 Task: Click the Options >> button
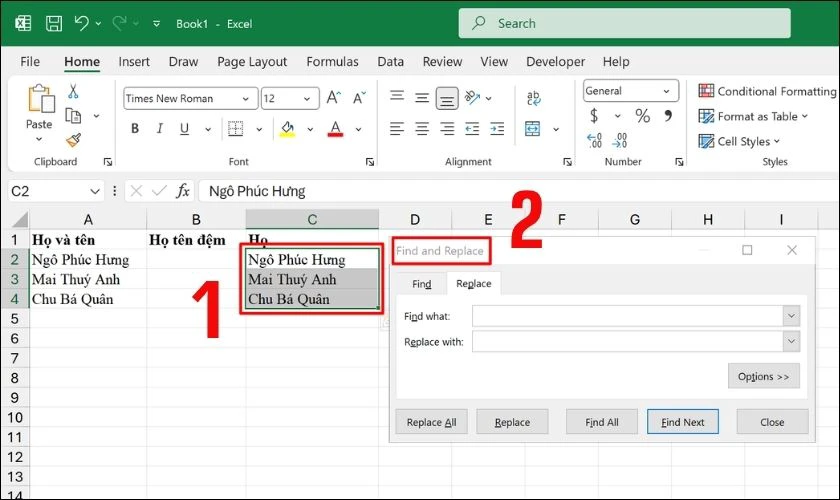[763, 376]
